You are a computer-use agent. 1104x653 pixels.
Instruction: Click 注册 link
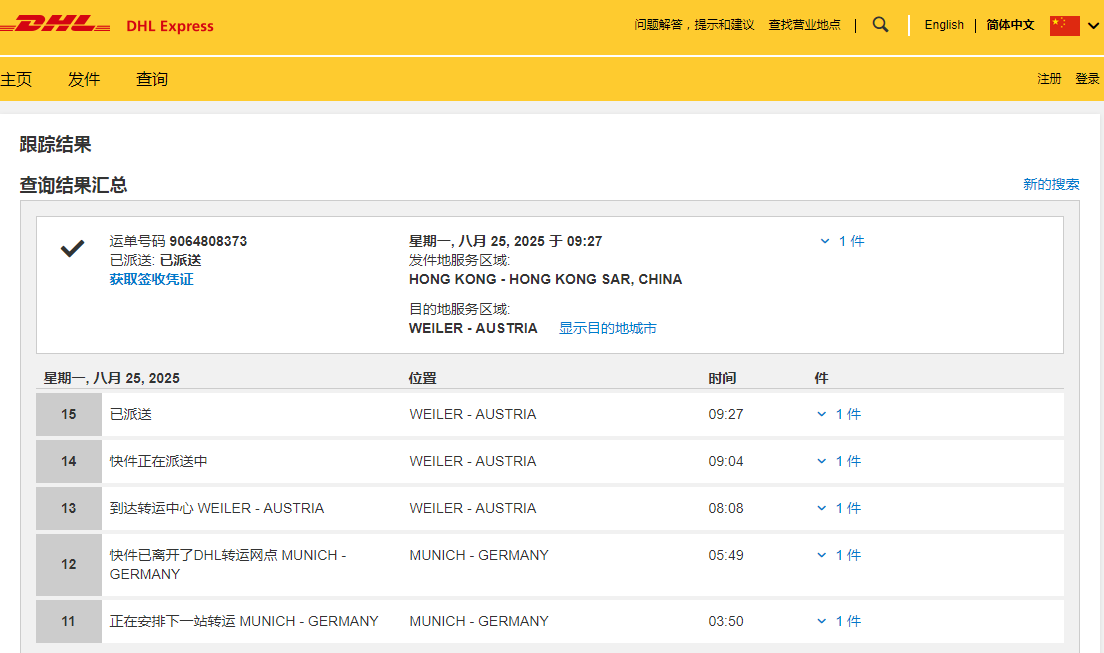(x=1049, y=78)
